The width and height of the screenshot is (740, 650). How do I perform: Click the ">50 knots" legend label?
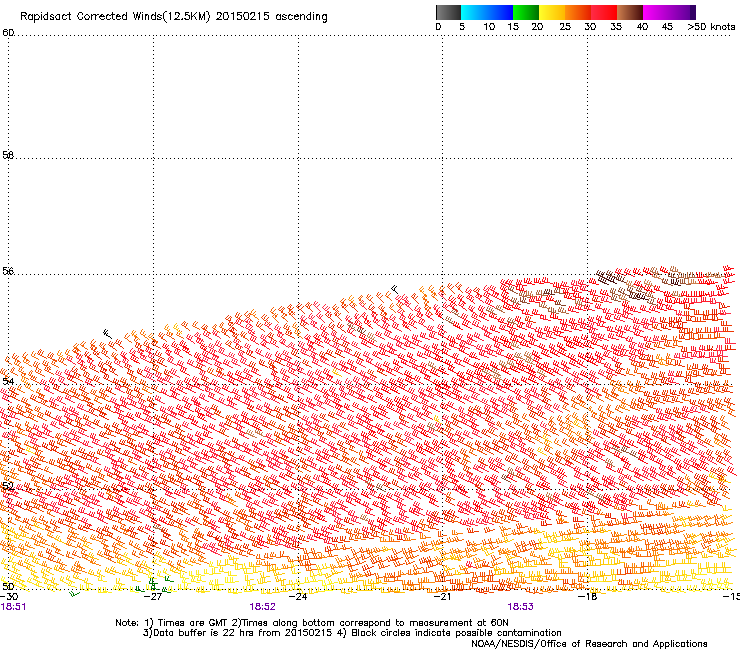[x=711, y=27]
